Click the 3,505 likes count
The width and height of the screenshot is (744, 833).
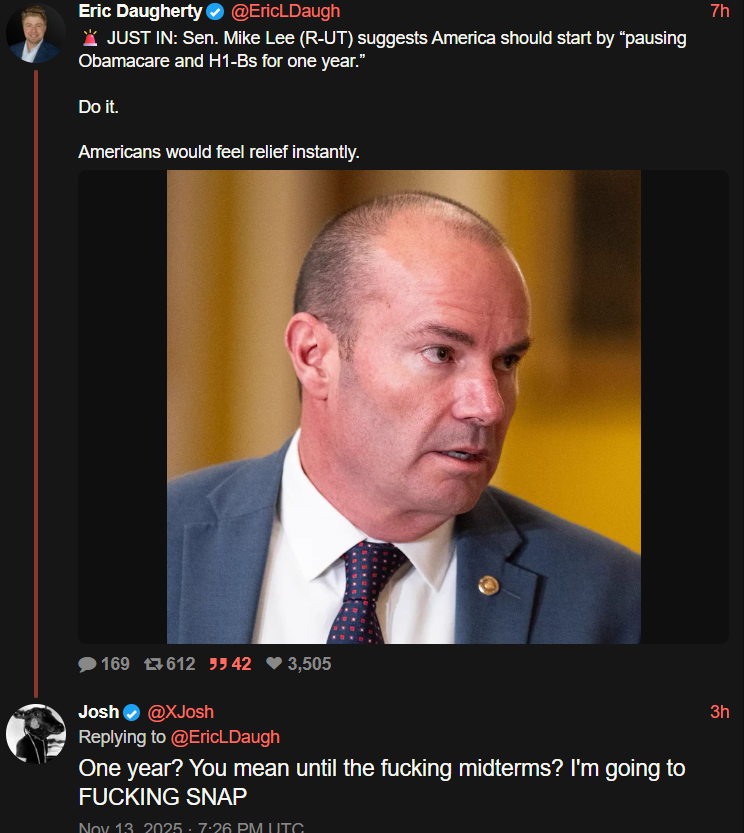(x=309, y=664)
